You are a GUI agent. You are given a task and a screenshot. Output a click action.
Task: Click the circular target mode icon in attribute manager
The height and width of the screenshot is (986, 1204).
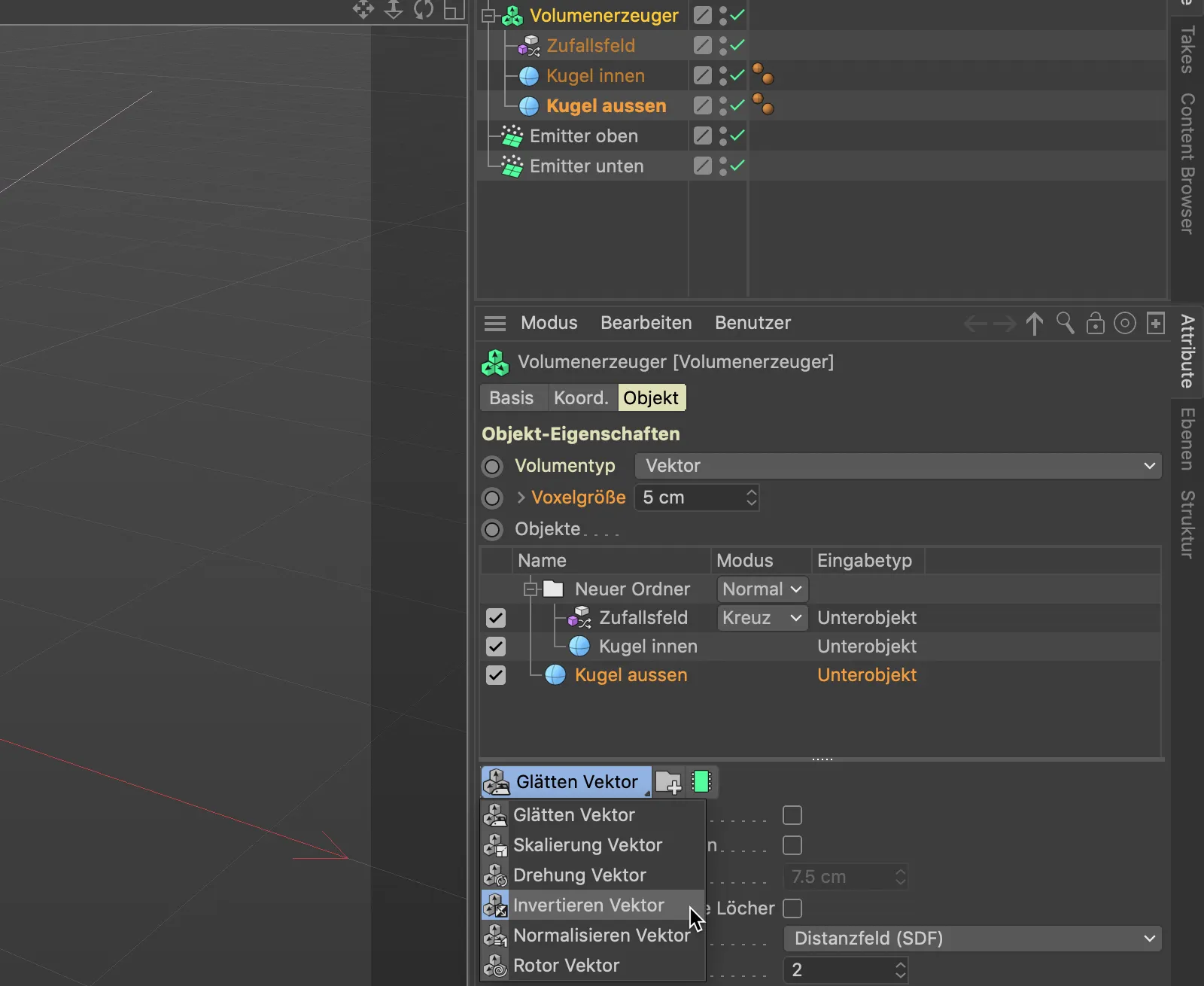coord(1125,324)
